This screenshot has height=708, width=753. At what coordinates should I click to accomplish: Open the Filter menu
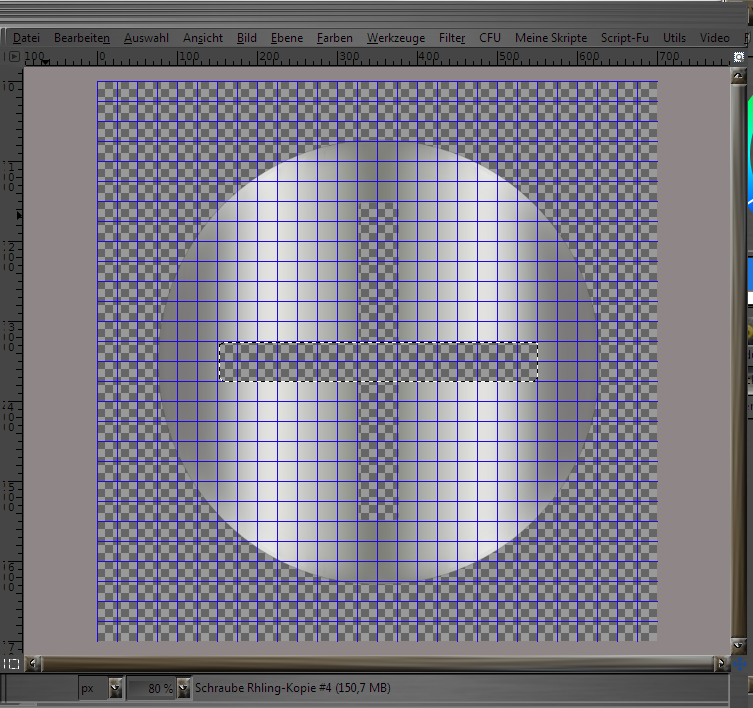452,38
